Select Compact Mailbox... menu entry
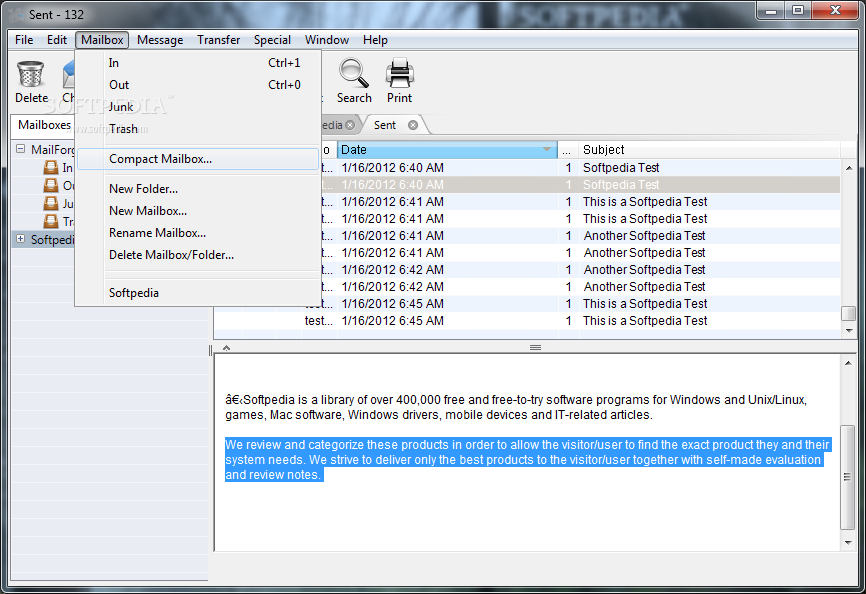The image size is (866, 594). (198, 159)
